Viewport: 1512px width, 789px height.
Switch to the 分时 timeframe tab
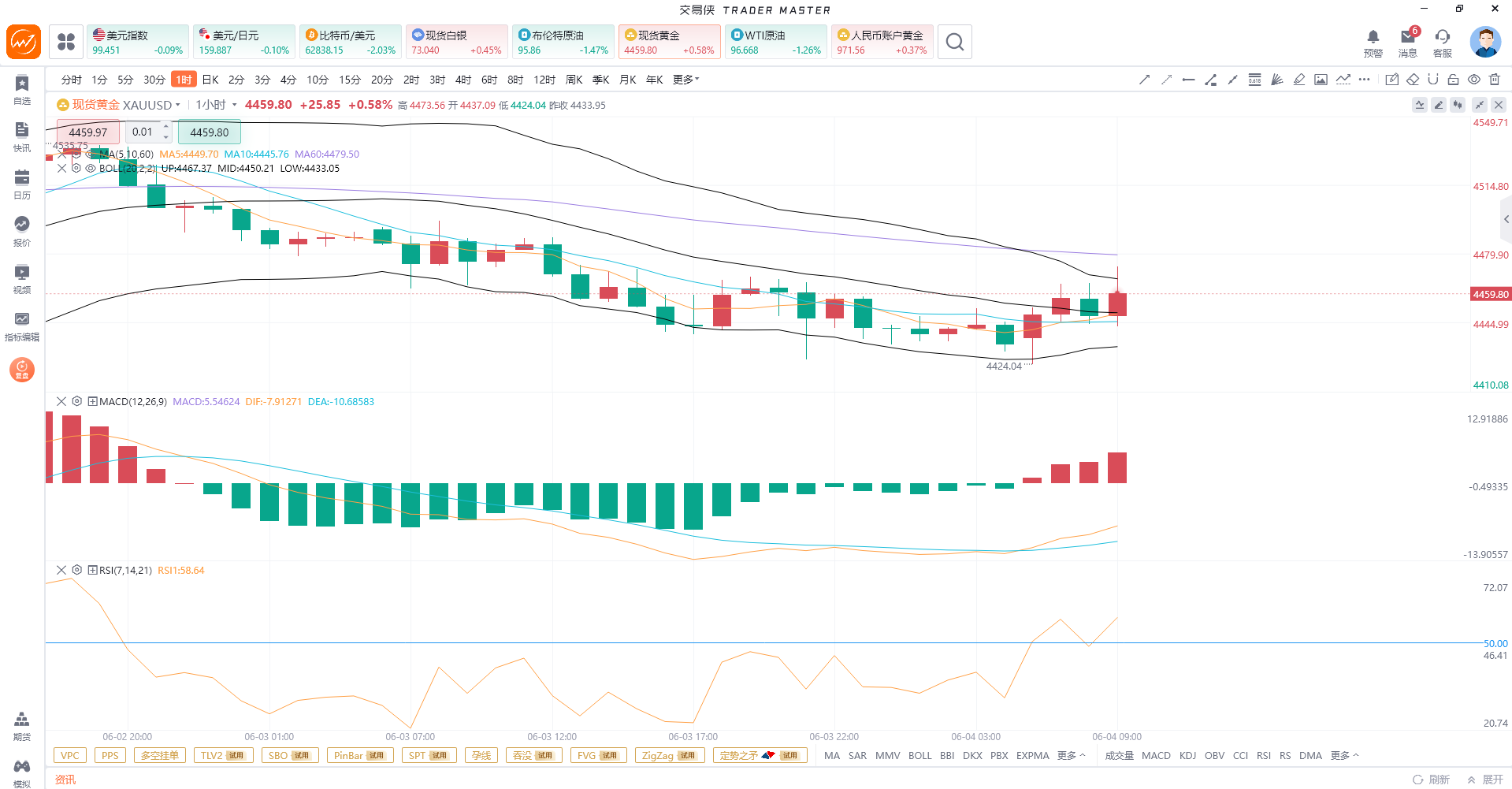pyautogui.click(x=71, y=80)
